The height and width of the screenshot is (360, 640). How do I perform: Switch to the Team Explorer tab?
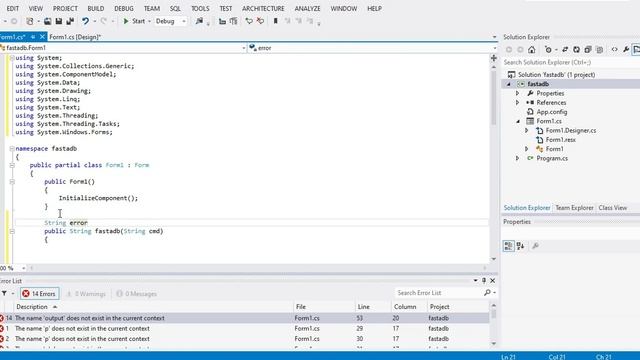pos(574,208)
